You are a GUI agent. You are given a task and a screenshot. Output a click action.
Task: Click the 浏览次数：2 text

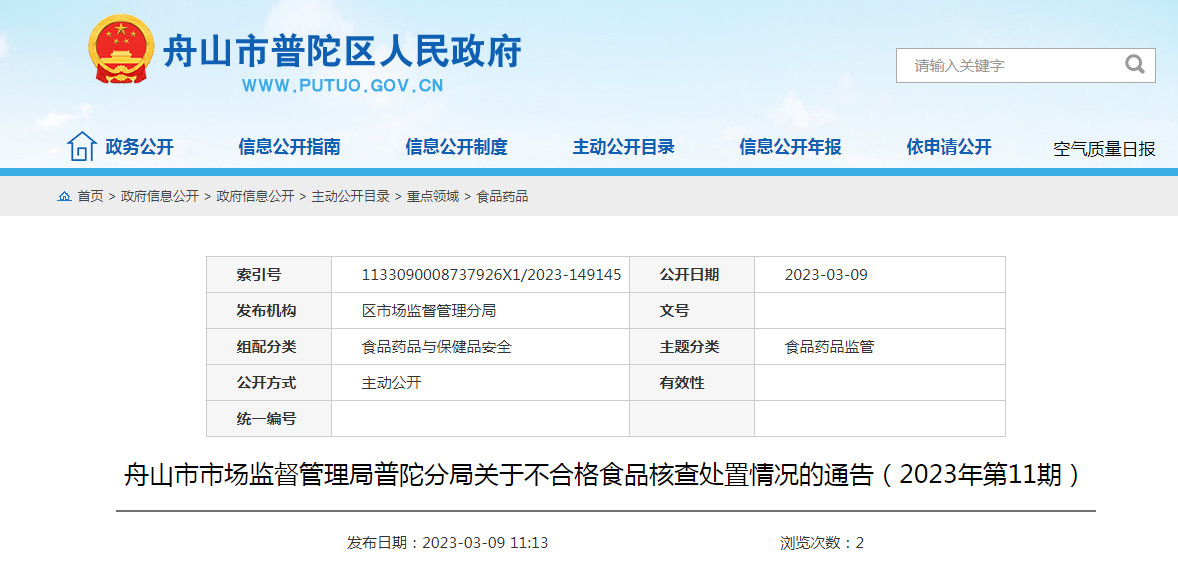[x=822, y=543]
